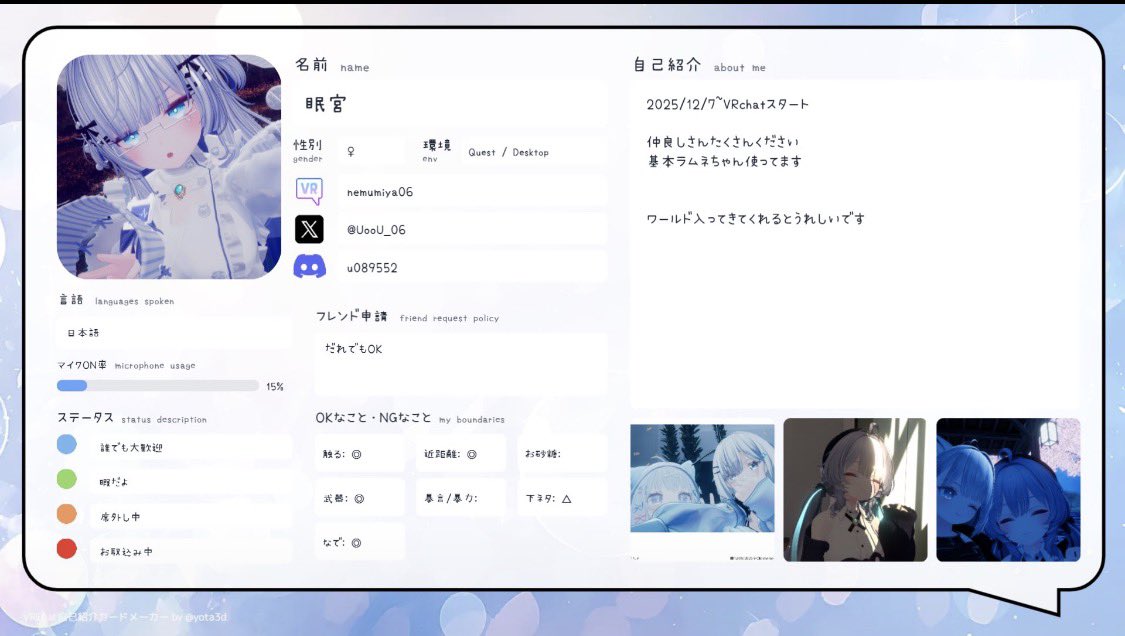The image size is (1125, 636).
Task: Click the double-circle mark beside 近距離
Action: [x=472, y=454]
